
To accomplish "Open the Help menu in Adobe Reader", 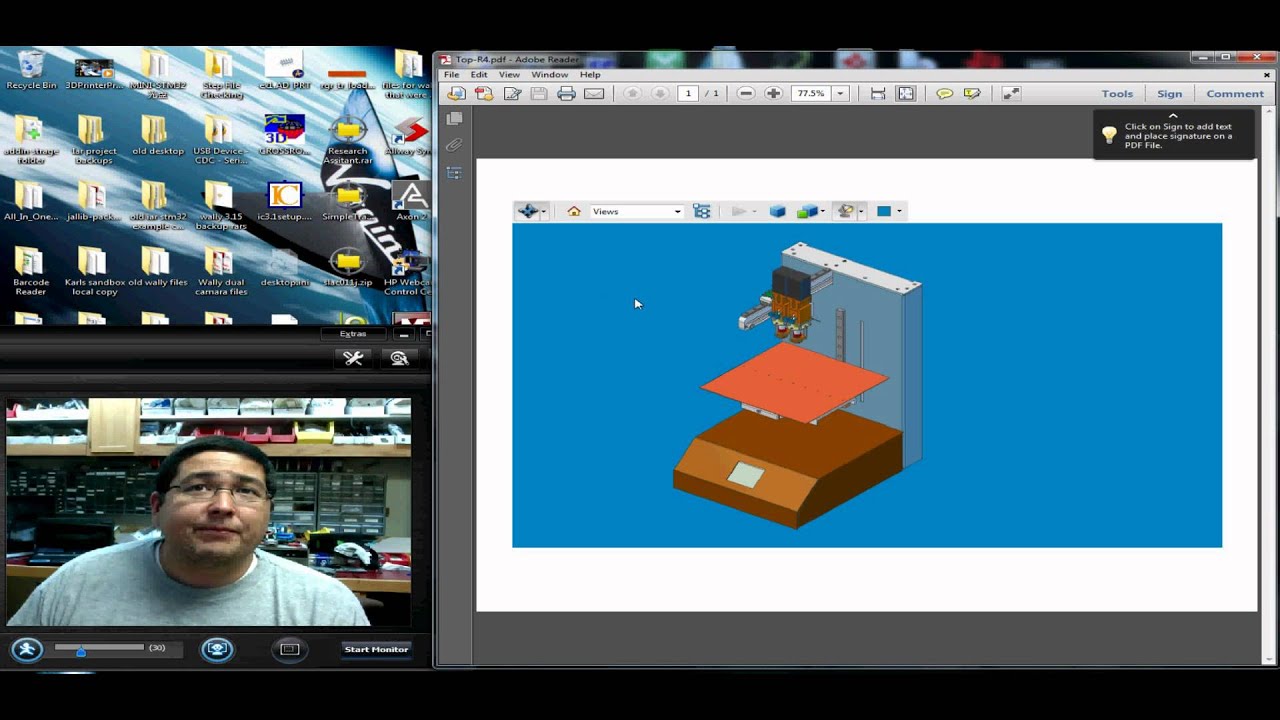I will tap(590, 75).
